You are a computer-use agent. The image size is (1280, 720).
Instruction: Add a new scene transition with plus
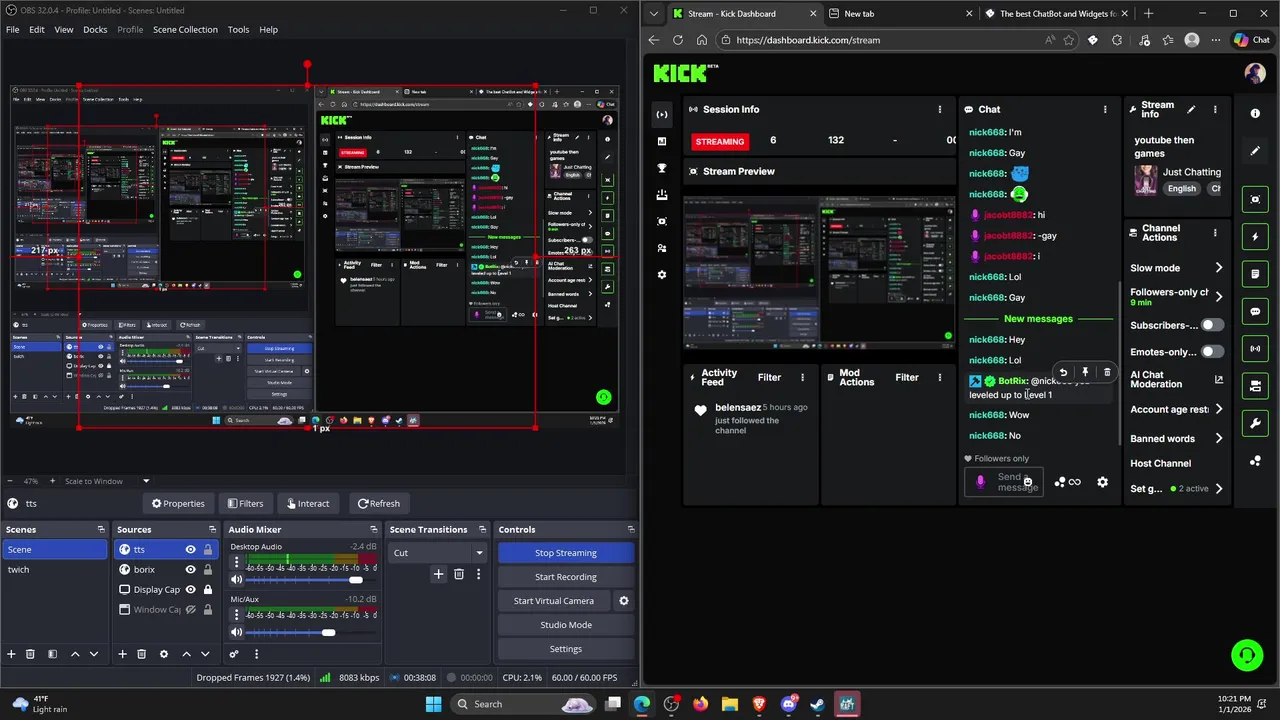click(438, 574)
